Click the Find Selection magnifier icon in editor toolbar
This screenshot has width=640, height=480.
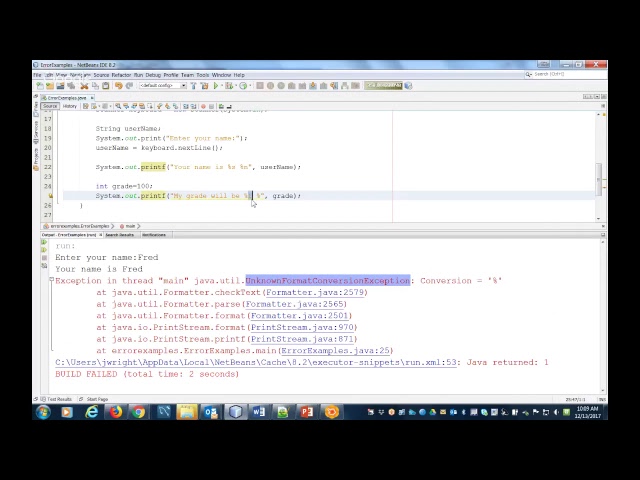point(118,106)
